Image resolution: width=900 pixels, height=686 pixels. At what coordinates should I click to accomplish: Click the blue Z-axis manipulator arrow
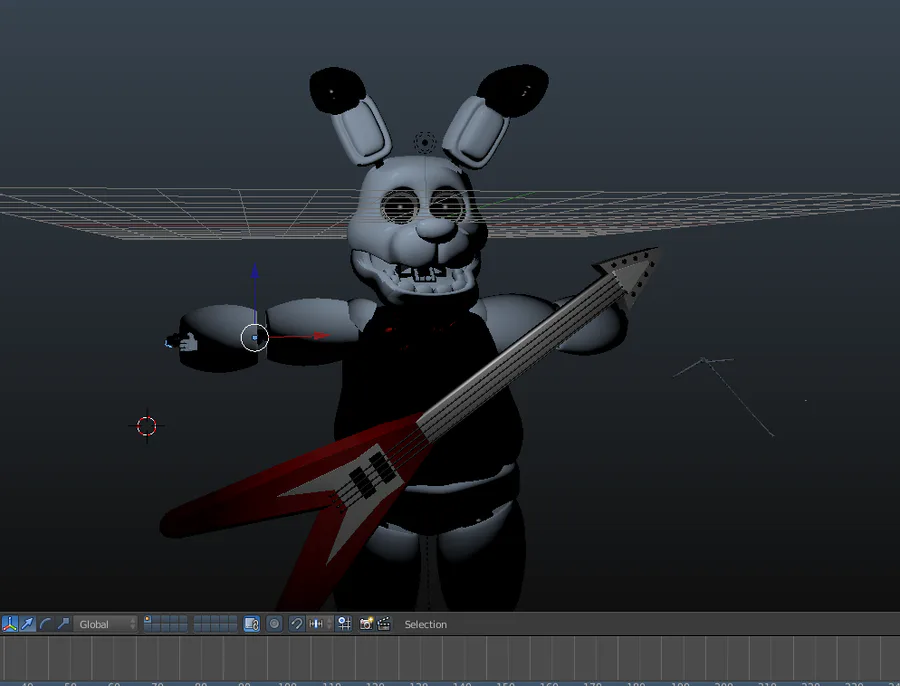click(255, 272)
